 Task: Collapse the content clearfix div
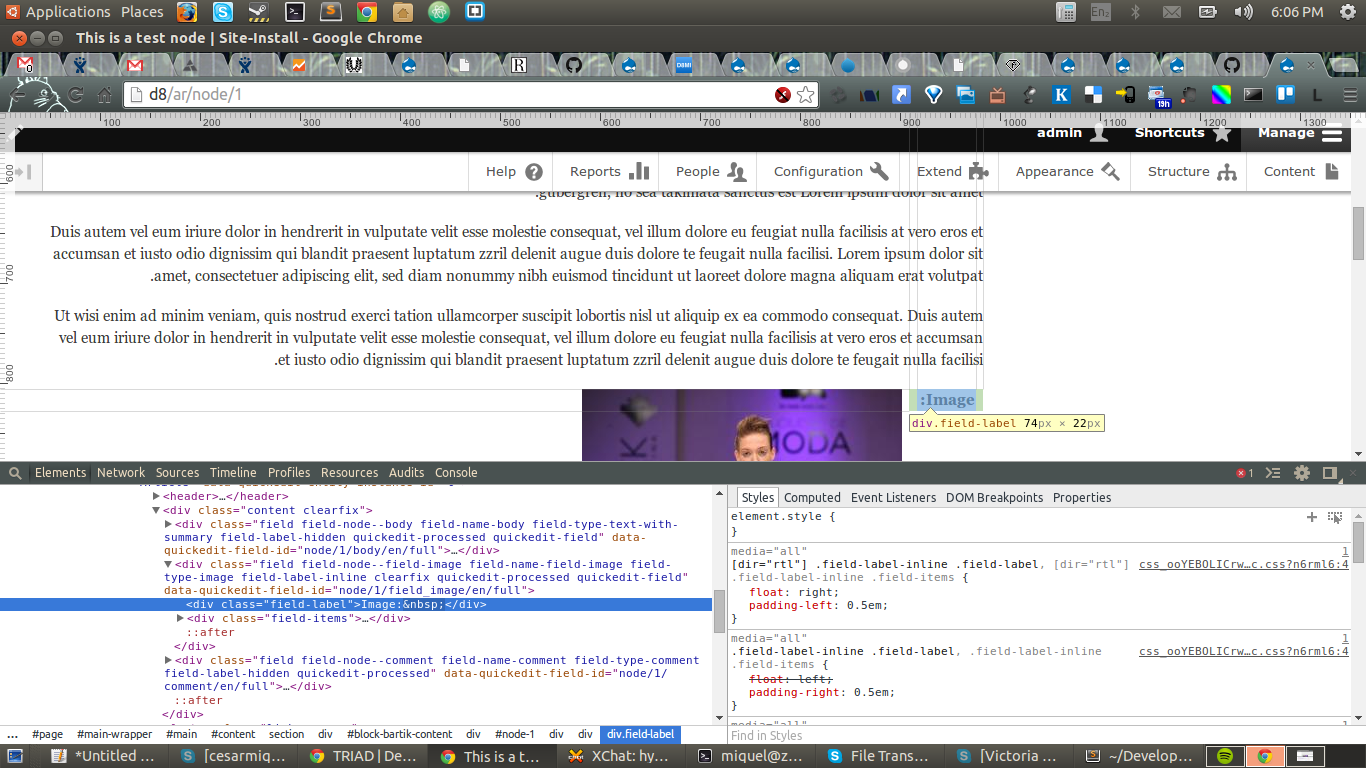click(156, 510)
